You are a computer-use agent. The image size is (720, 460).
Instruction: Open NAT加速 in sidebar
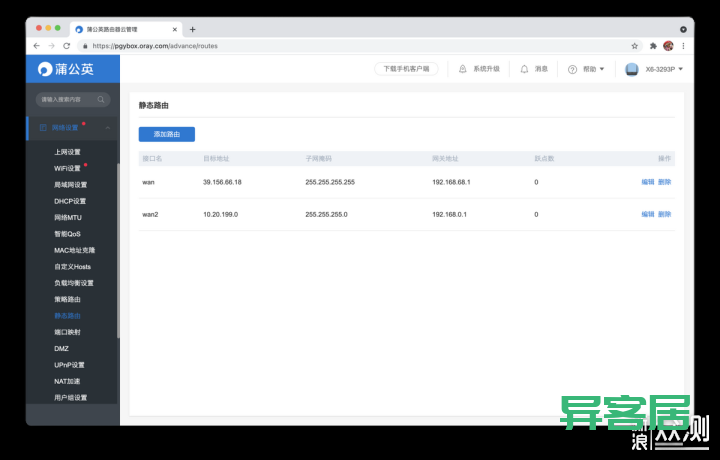coord(67,381)
